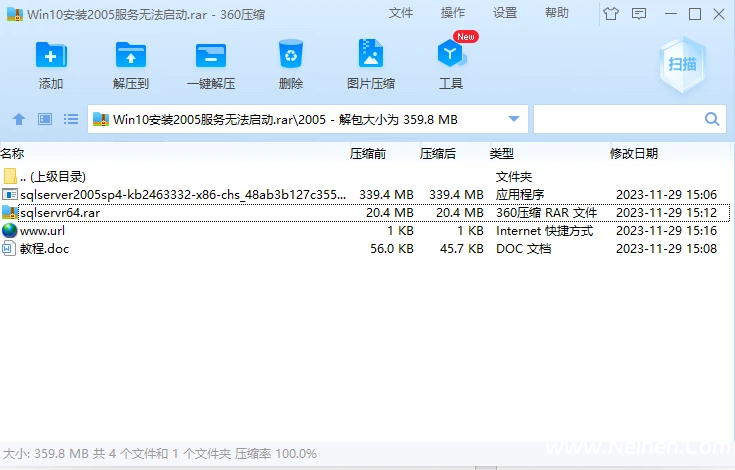The image size is (735, 470).
Task: Select the www.url file name
Action: (42, 231)
